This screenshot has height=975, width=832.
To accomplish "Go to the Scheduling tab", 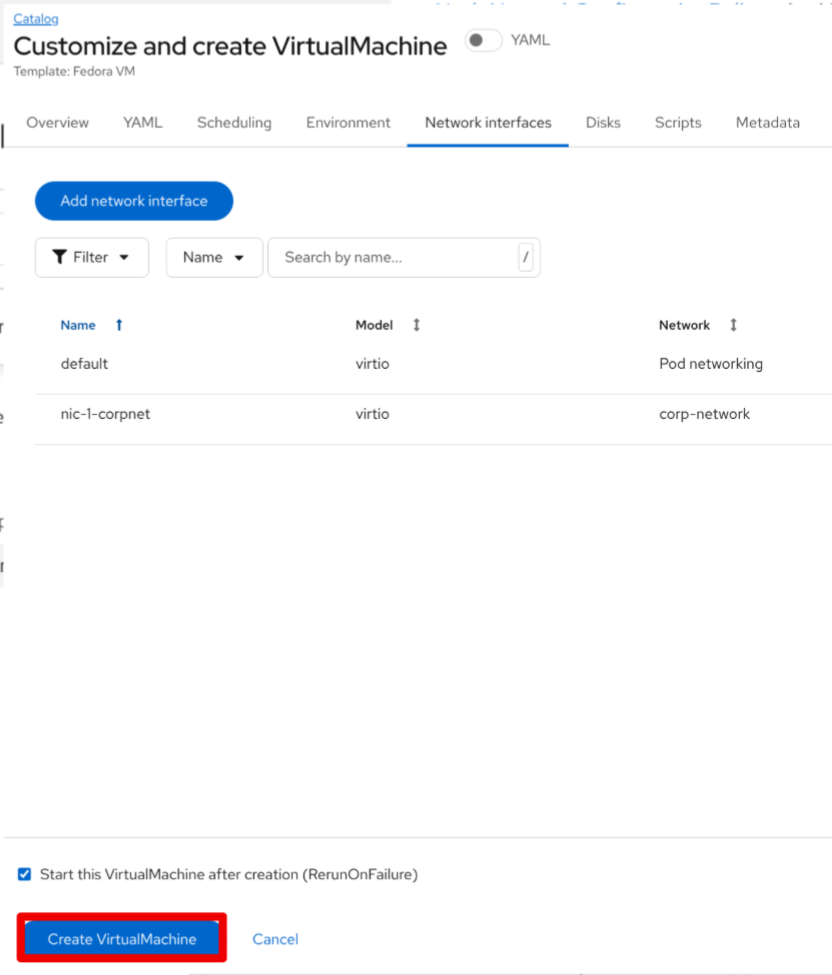I will tap(234, 123).
